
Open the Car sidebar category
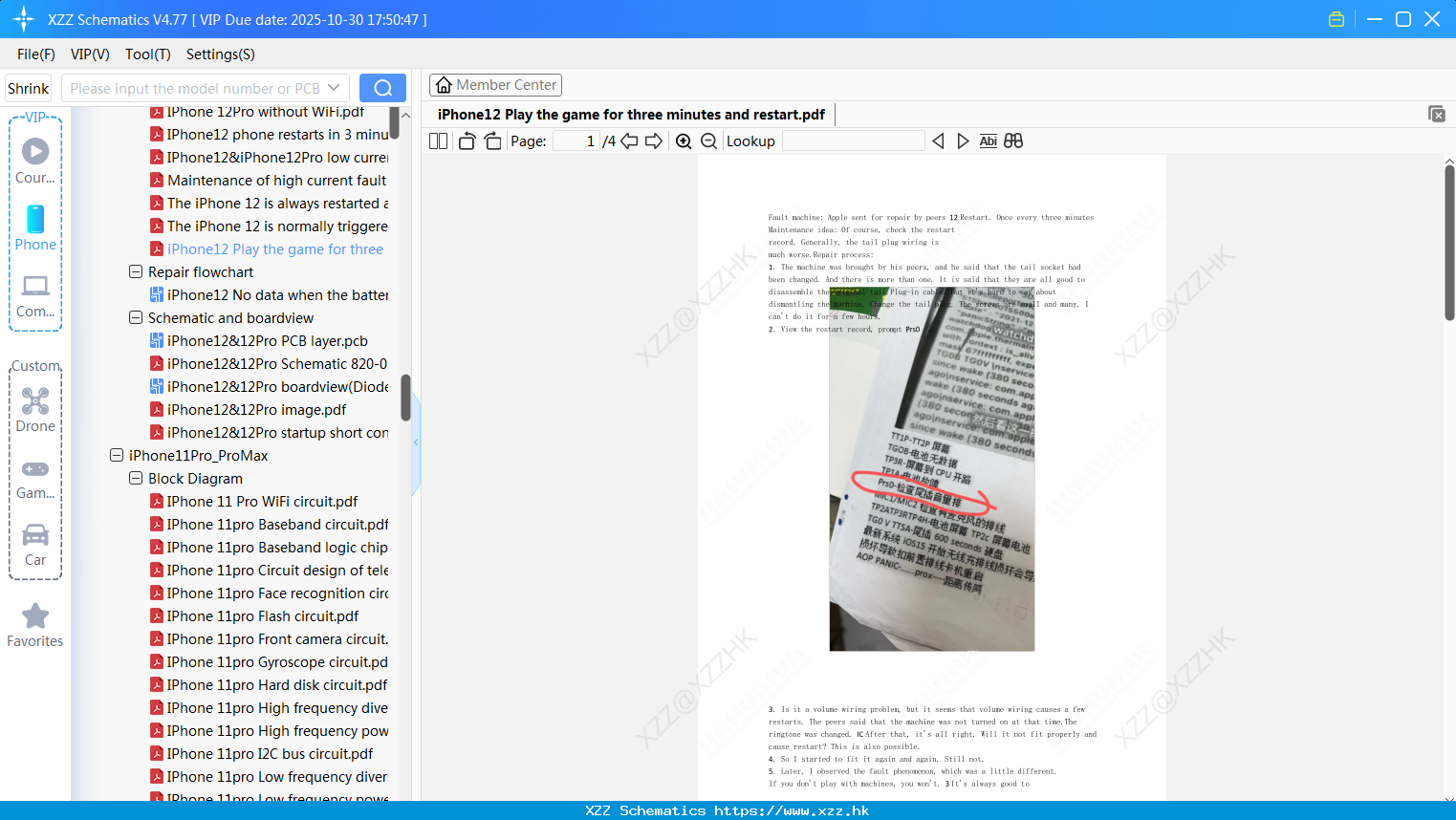[35, 545]
